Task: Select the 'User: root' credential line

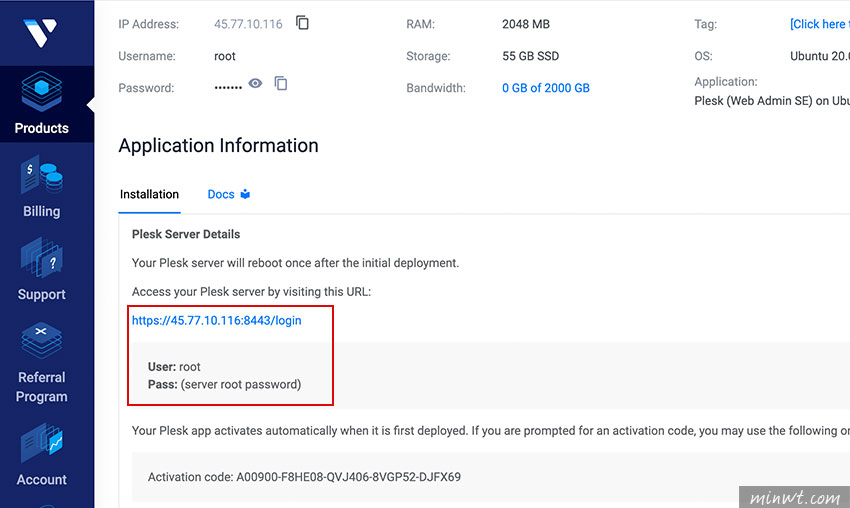Action: [174, 366]
